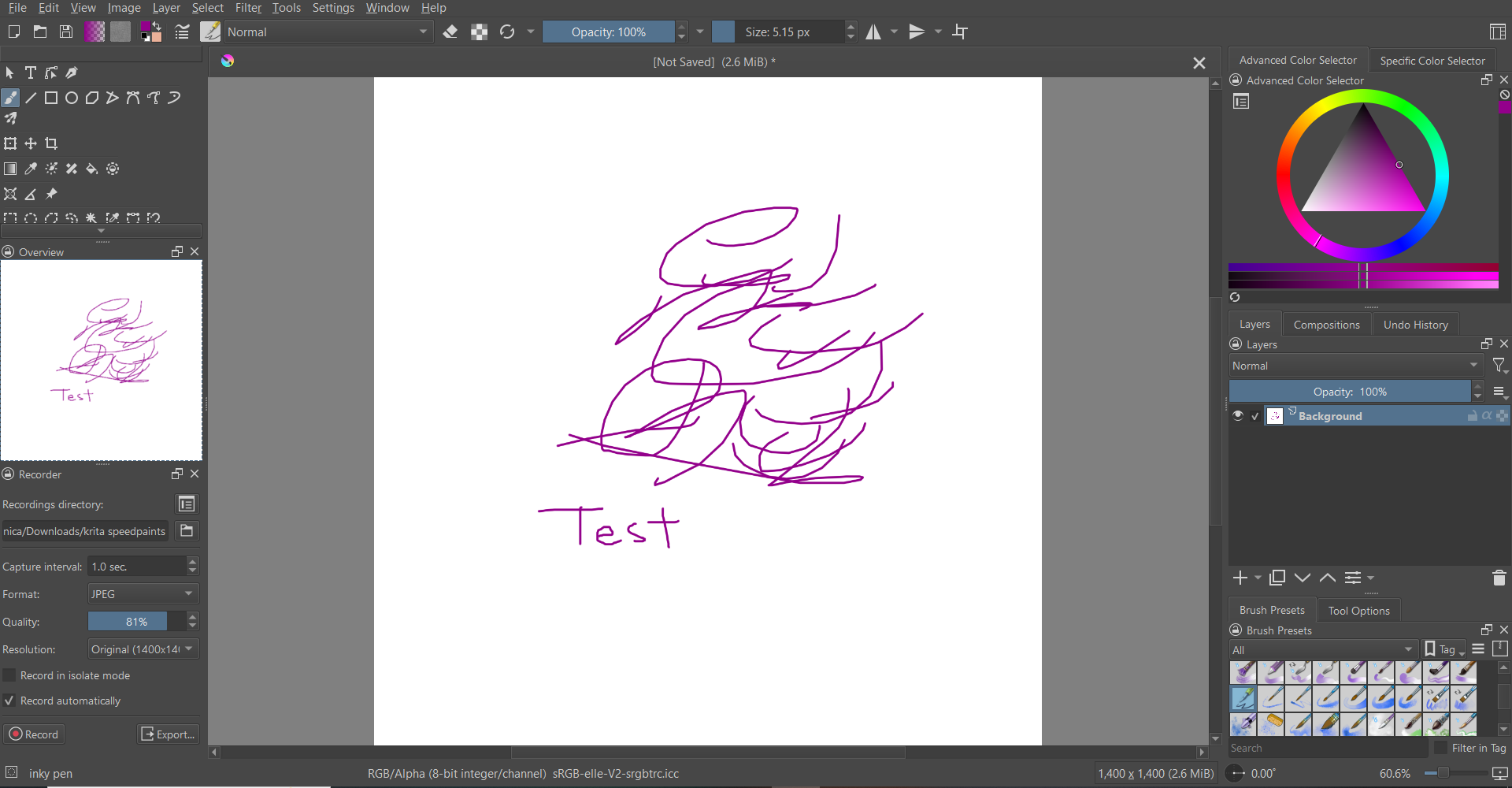This screenshot has width=1512, height=788.
Task: Adjust the Quality slider at 81%
Action: [x=136, y=622]
